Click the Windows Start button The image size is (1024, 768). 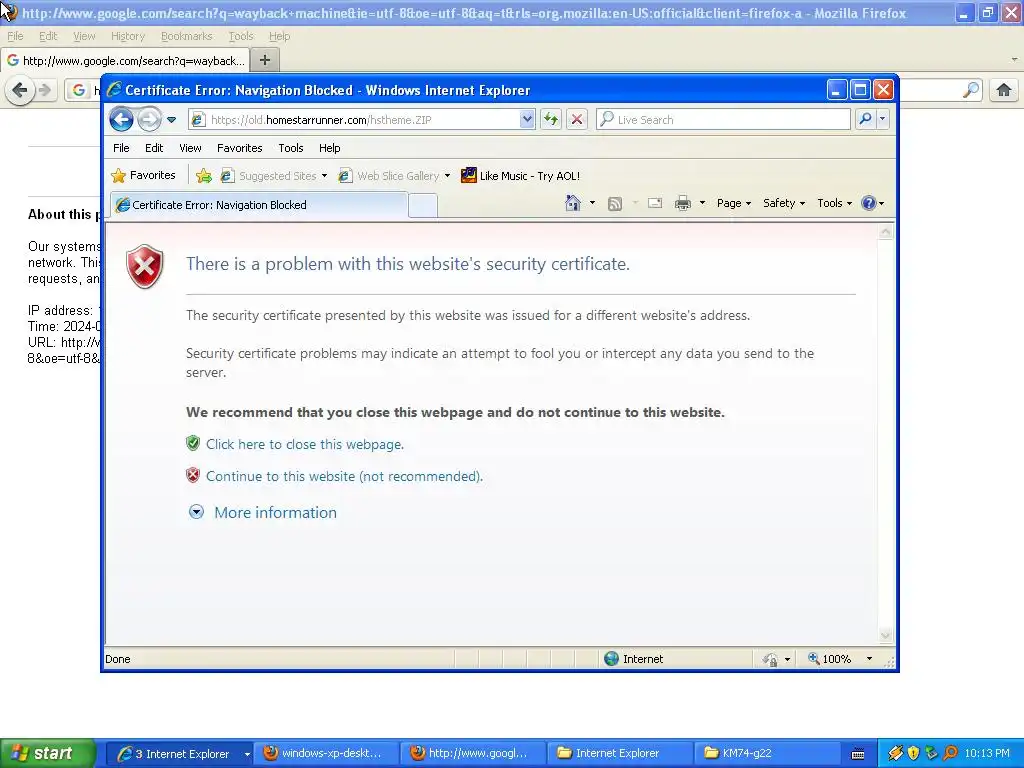(x=47, y=753)
